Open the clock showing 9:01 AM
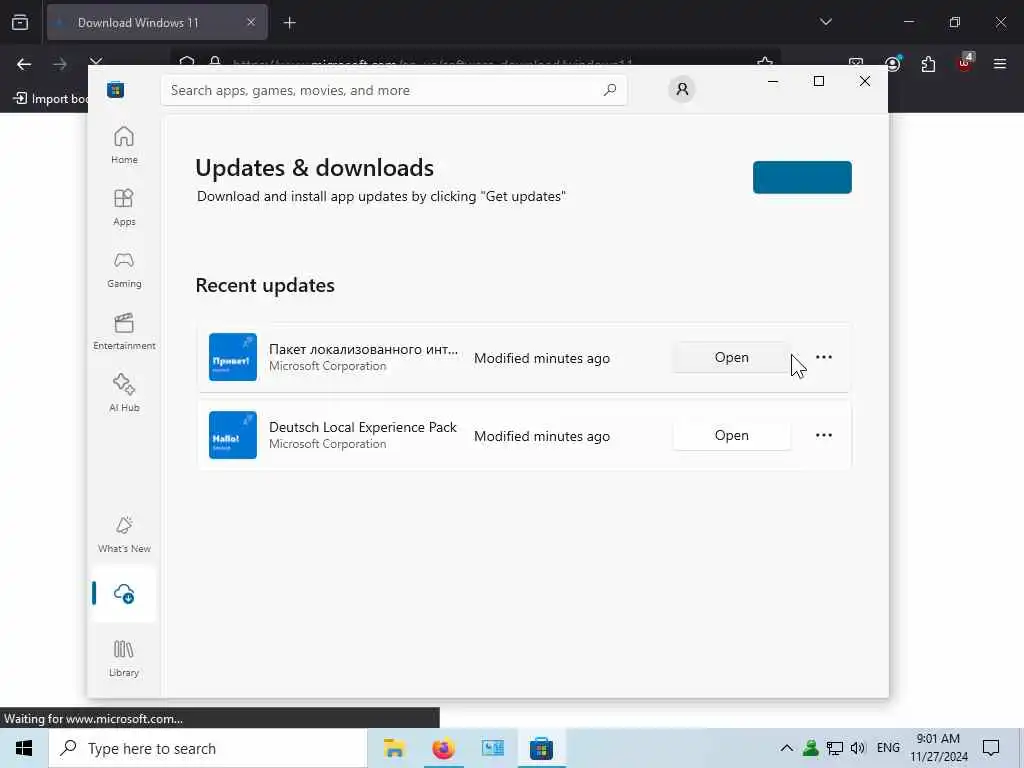Viewport: 1024px width, 768px height. [938, 748]
